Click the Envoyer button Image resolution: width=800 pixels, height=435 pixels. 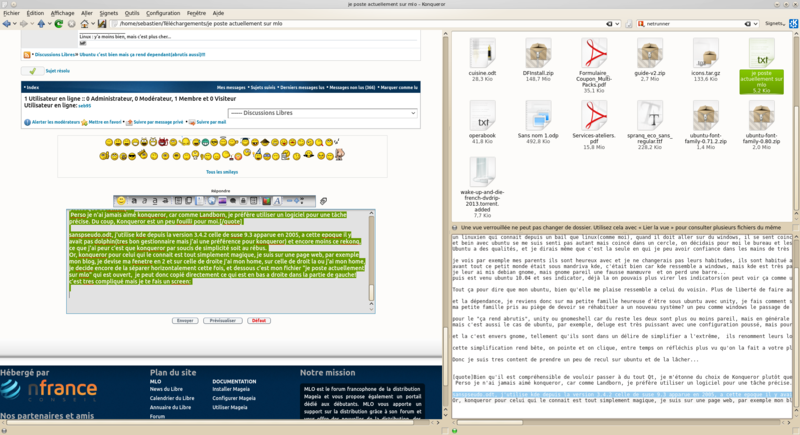tap(185, 321)
